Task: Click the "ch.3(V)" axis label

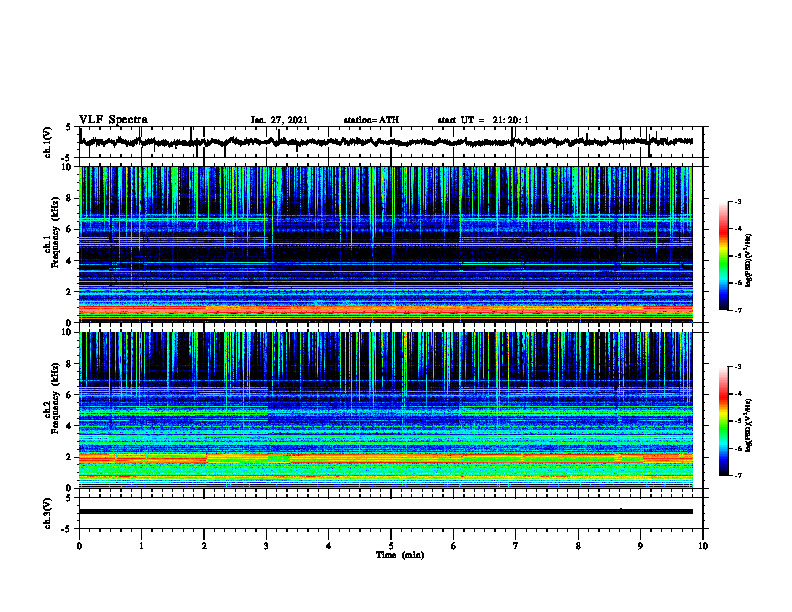Action: click(x=47, y=513)
